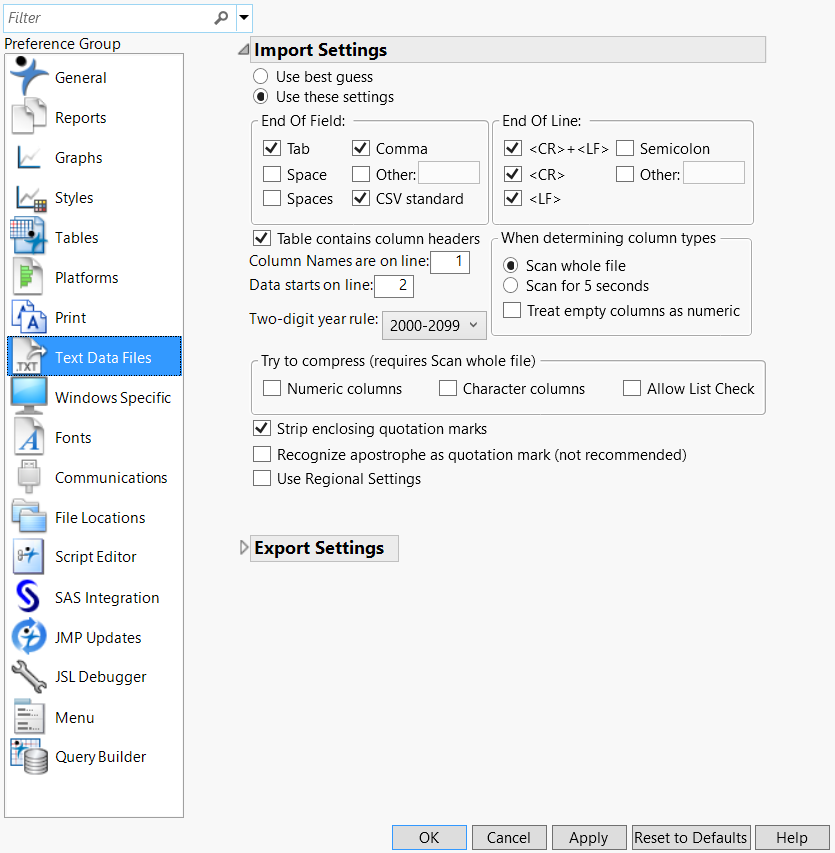Open the Two-digit year rule dropdown
The image size is (835, 853).
(433, 324)
